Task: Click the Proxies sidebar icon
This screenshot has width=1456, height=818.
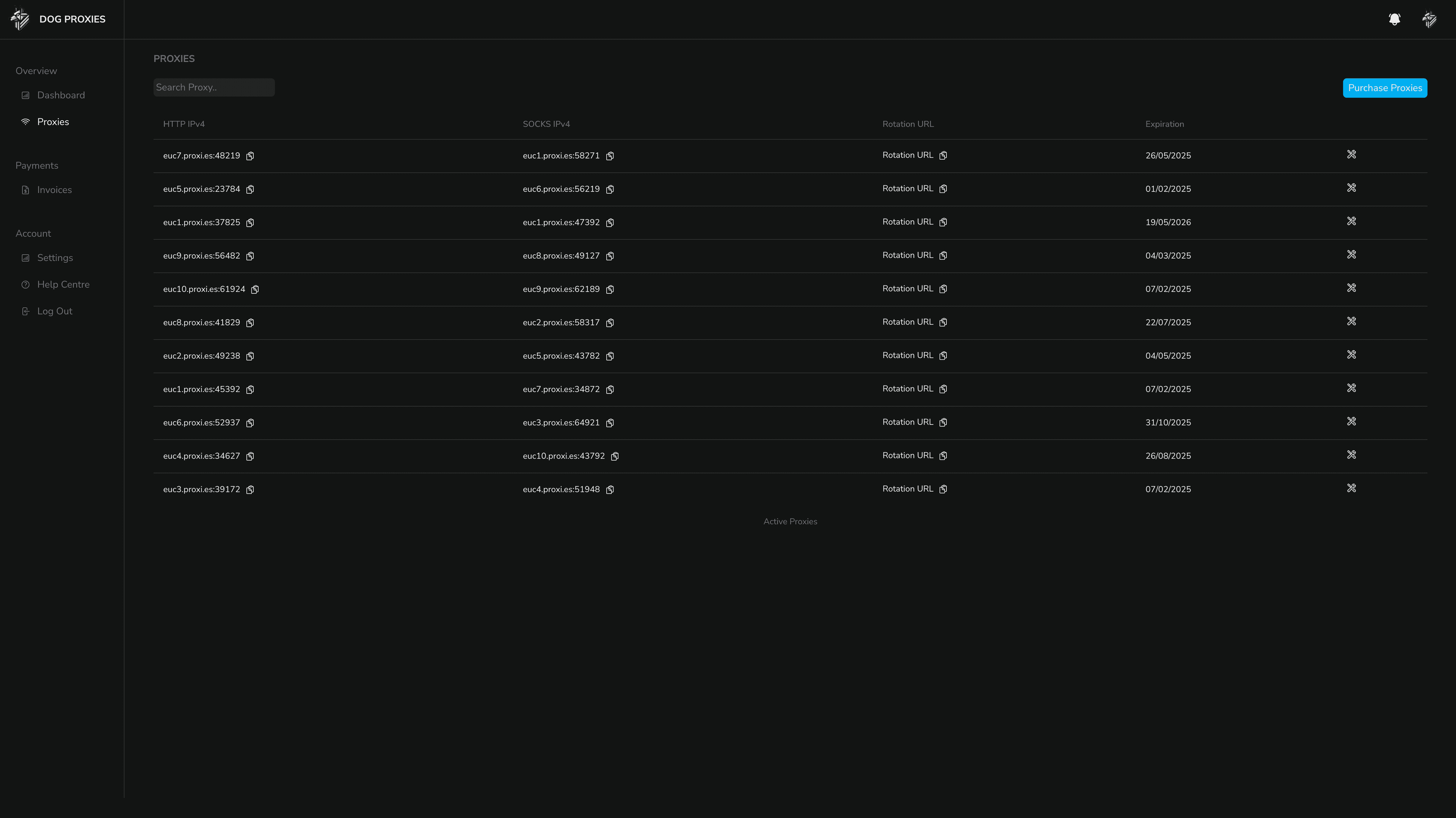Action: (x=24, y=121)
